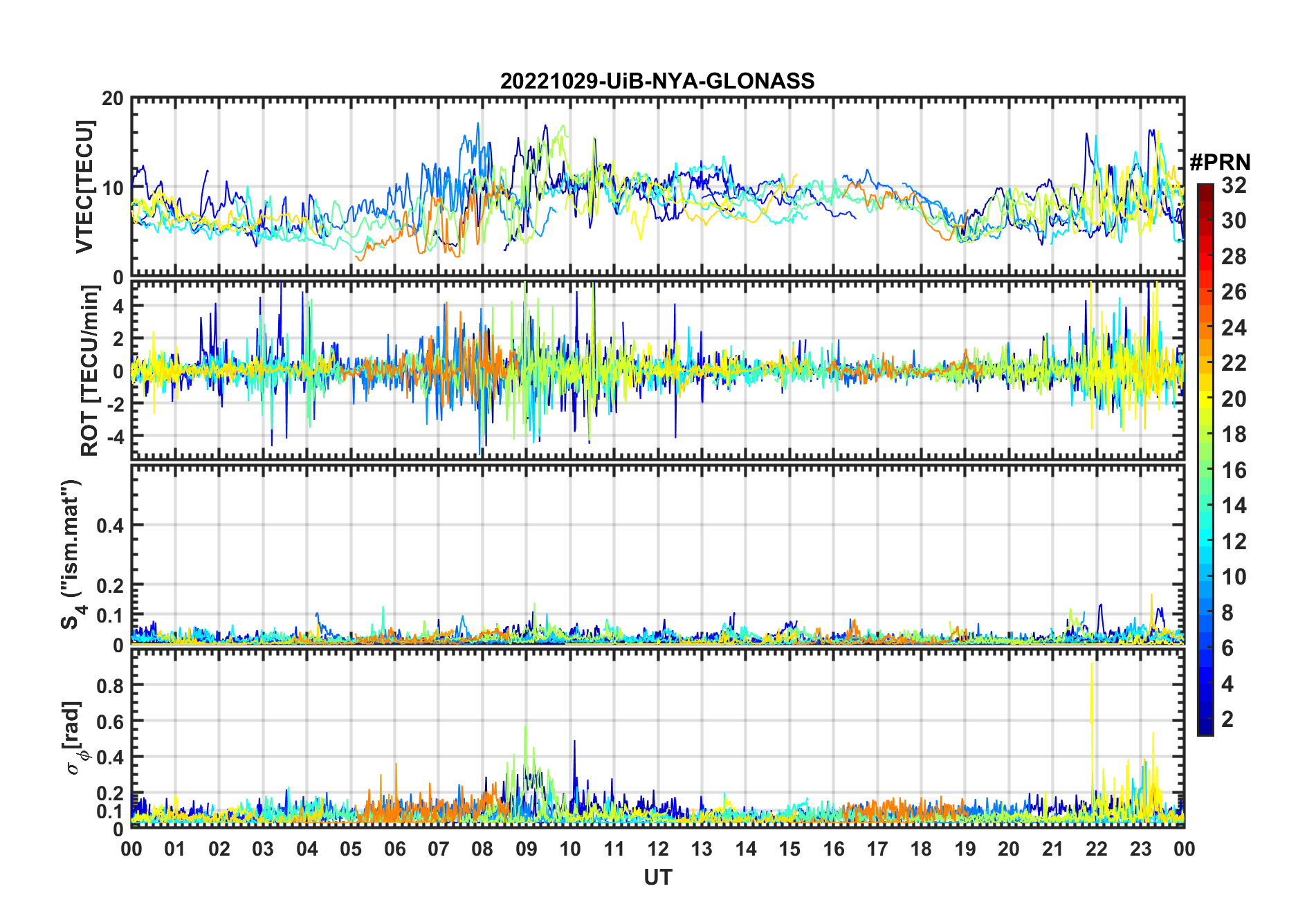The width and height of the screenshot is (1316, 920).
Task: Click colorbar tick label 32
Action: tap(1234, 185)
